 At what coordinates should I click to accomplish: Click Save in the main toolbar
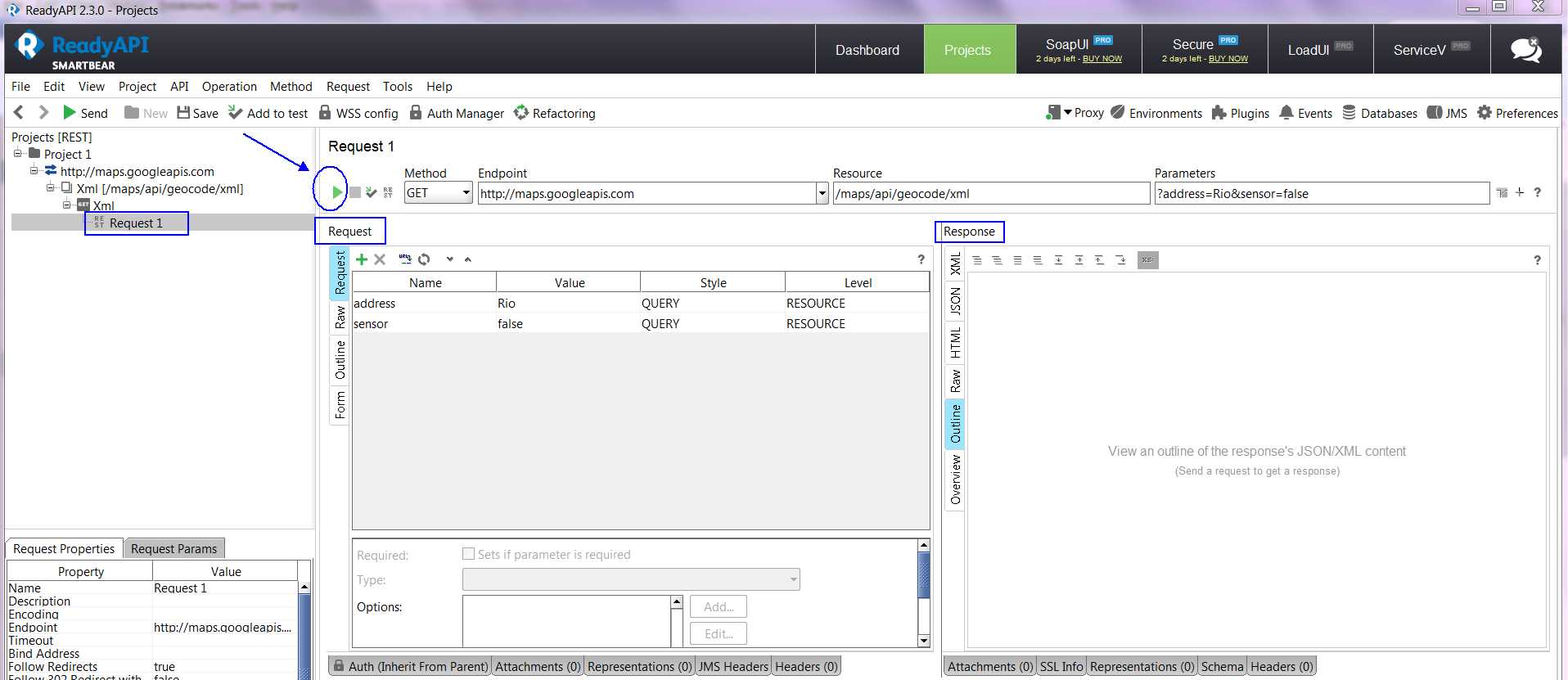pos(198,113)
